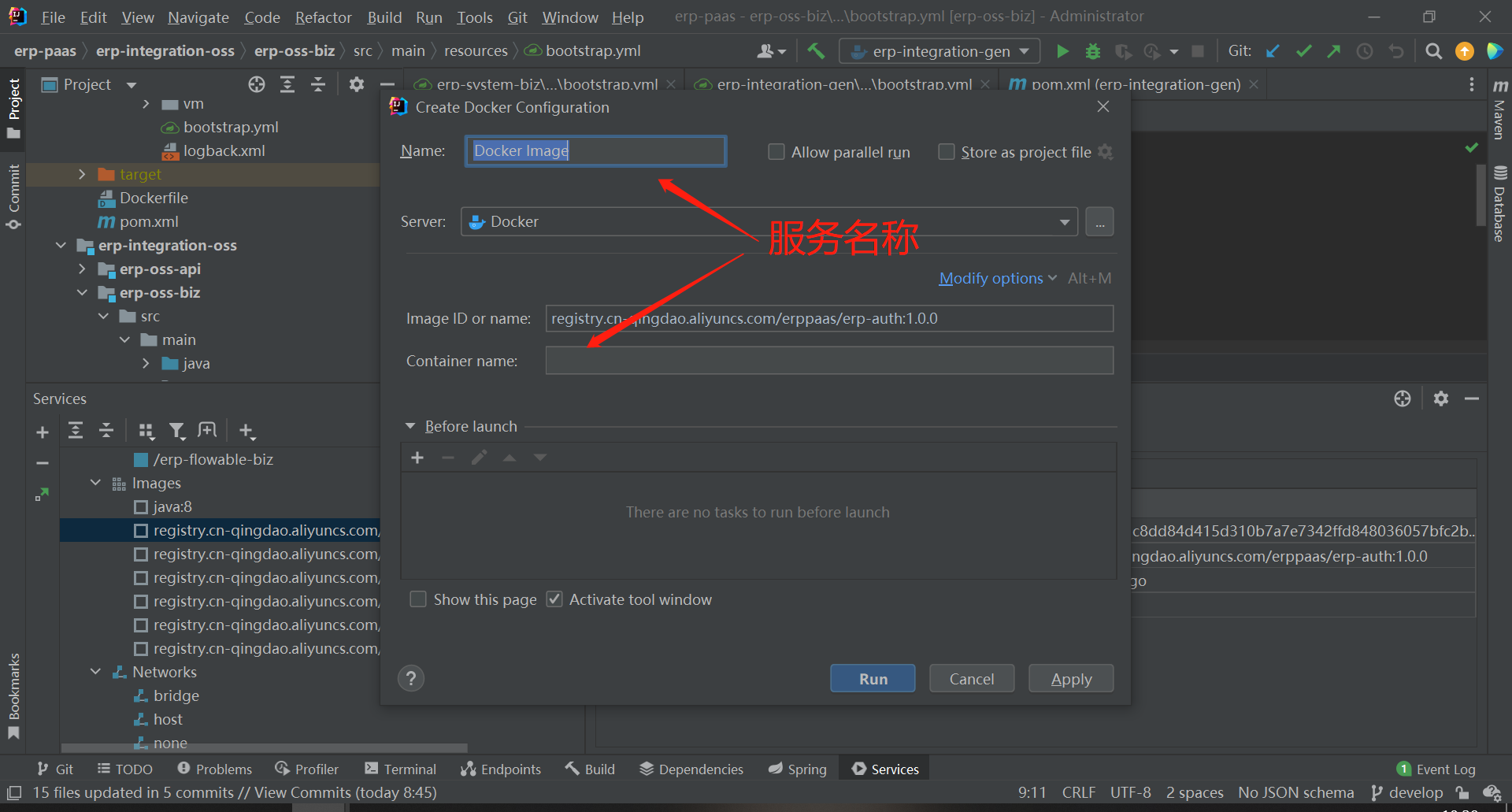
Task: Expand all in Project panel
Action: click(287, 84)
